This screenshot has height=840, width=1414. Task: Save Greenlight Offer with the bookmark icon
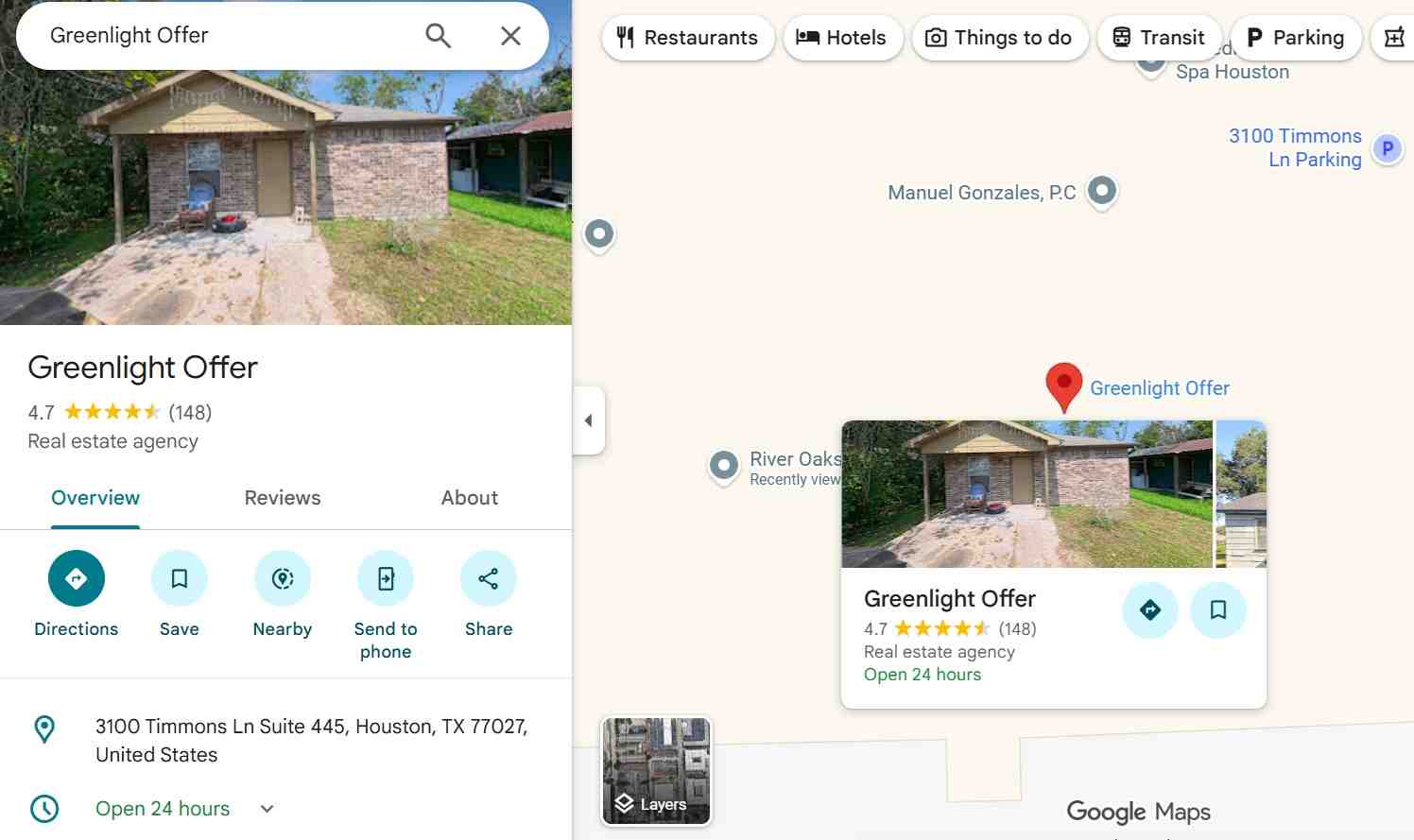179,578
